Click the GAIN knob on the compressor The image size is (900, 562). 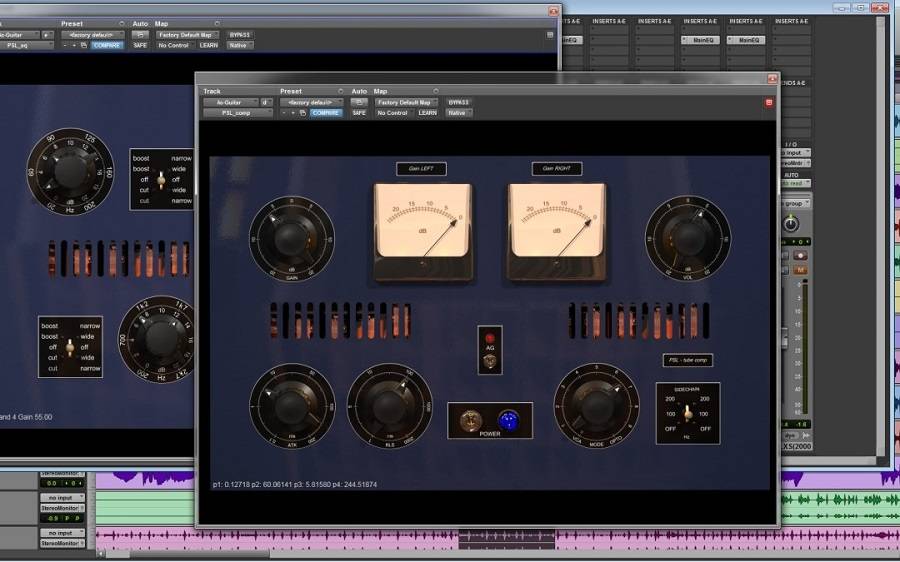coord(291,237)
